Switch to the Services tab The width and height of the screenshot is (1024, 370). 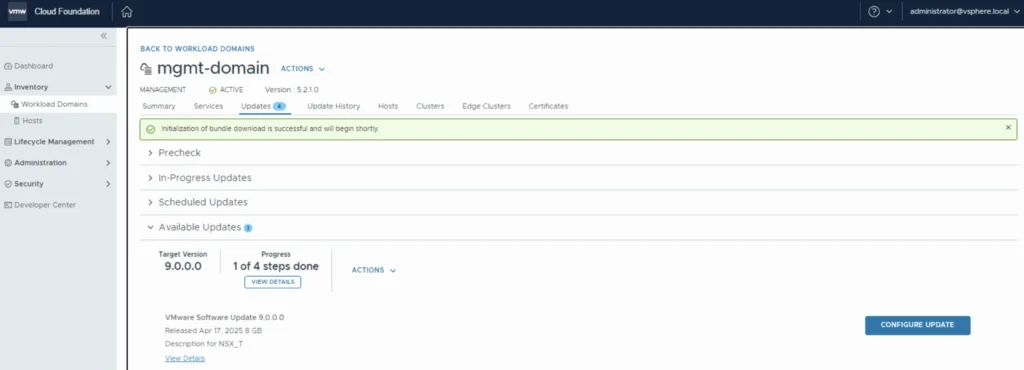point(208,106)
